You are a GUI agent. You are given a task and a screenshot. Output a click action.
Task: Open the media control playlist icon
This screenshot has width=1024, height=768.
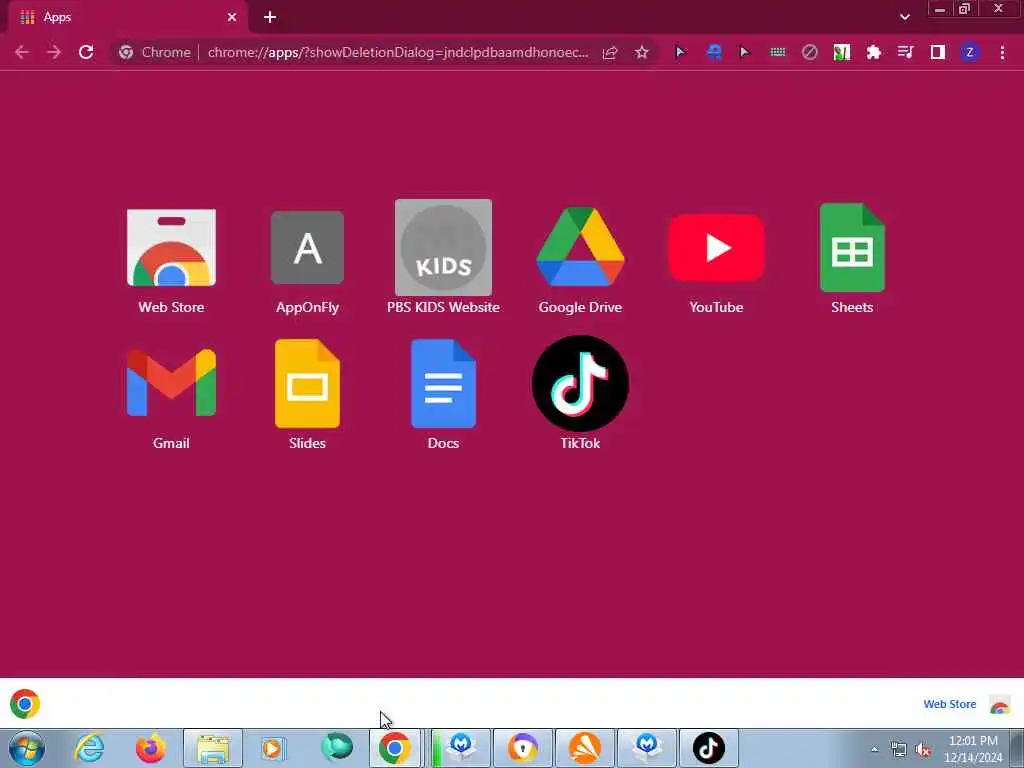(x=905, y=52)
